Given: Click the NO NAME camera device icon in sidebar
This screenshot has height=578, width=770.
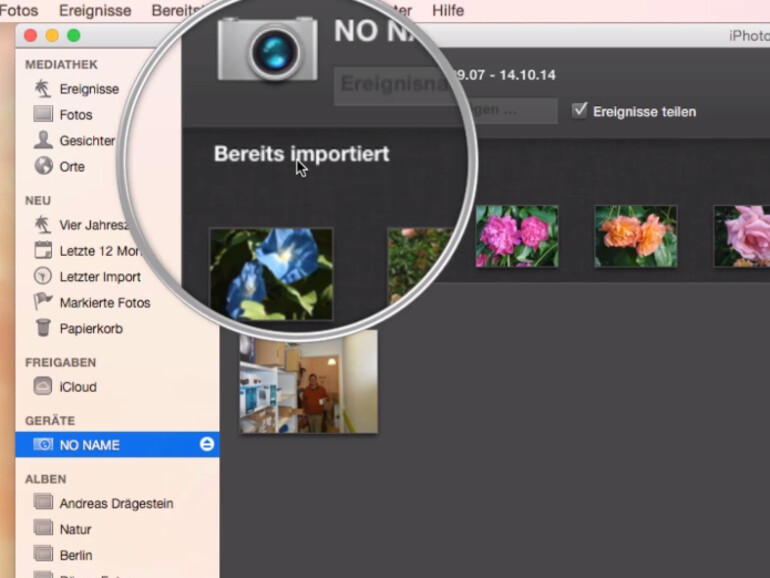Looking at the screenshot, I should pos(43,444).
